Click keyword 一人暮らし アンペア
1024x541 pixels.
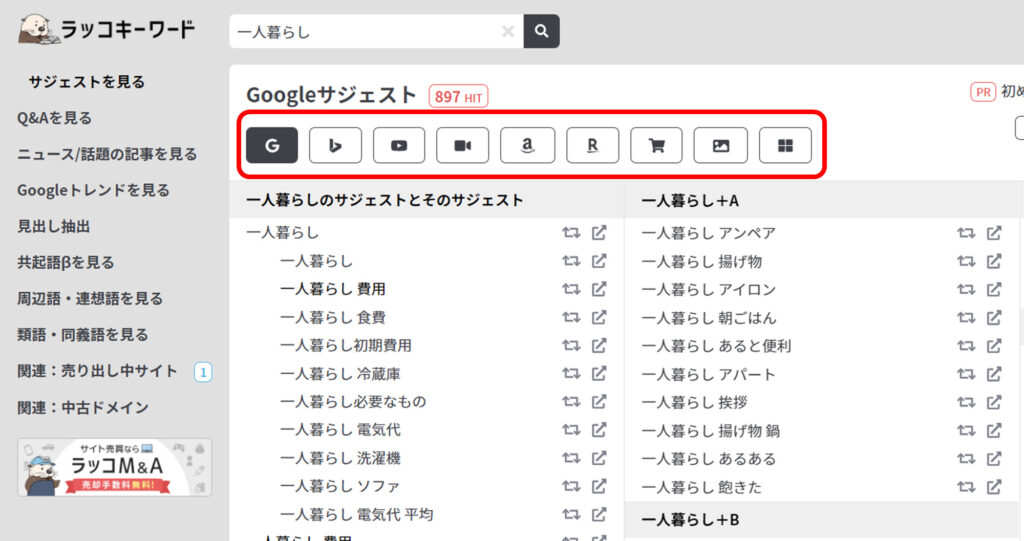[x=709, y=233]
